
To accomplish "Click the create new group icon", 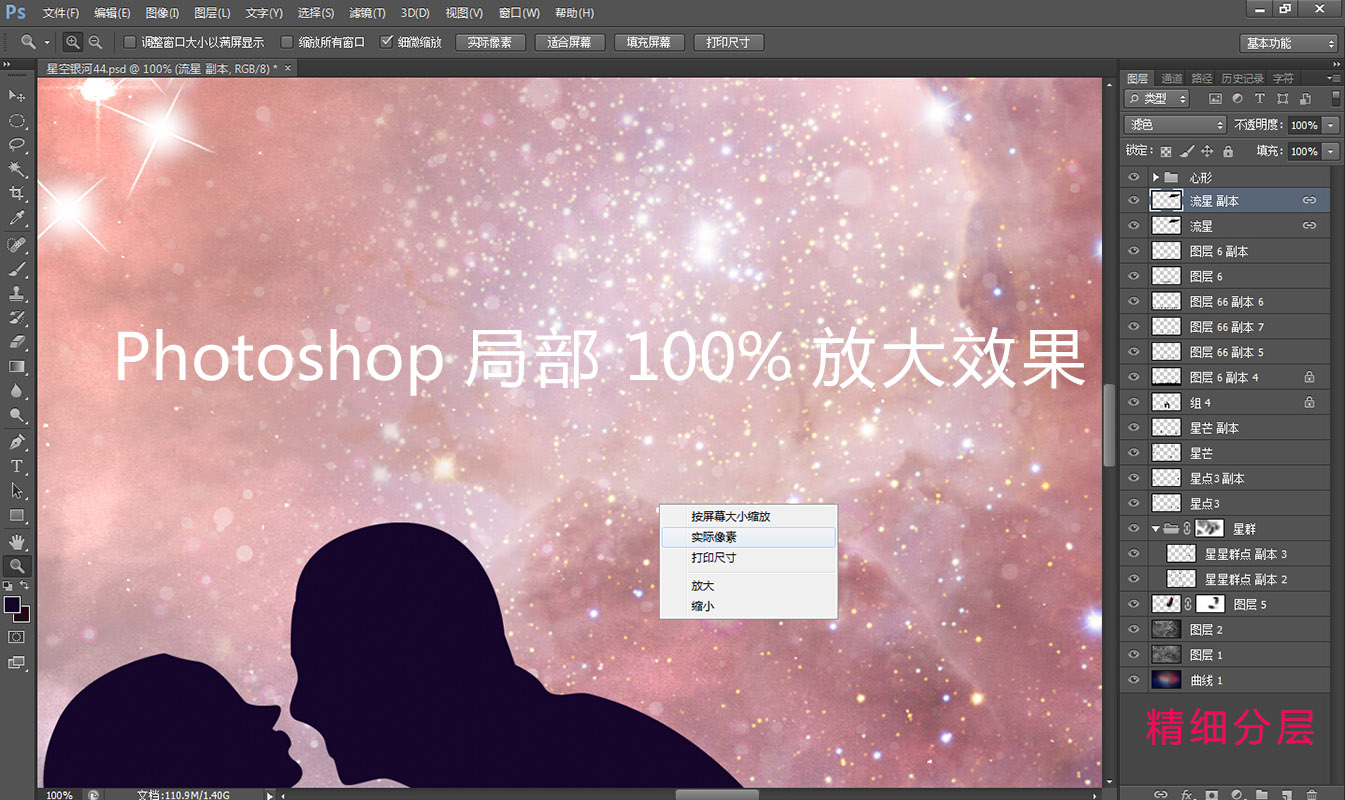I will click(1262, 795).
